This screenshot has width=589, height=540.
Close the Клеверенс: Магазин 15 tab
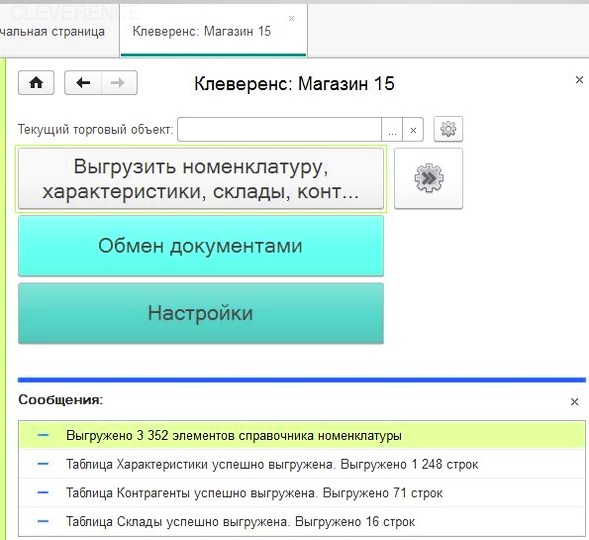(x=291, y=18)
